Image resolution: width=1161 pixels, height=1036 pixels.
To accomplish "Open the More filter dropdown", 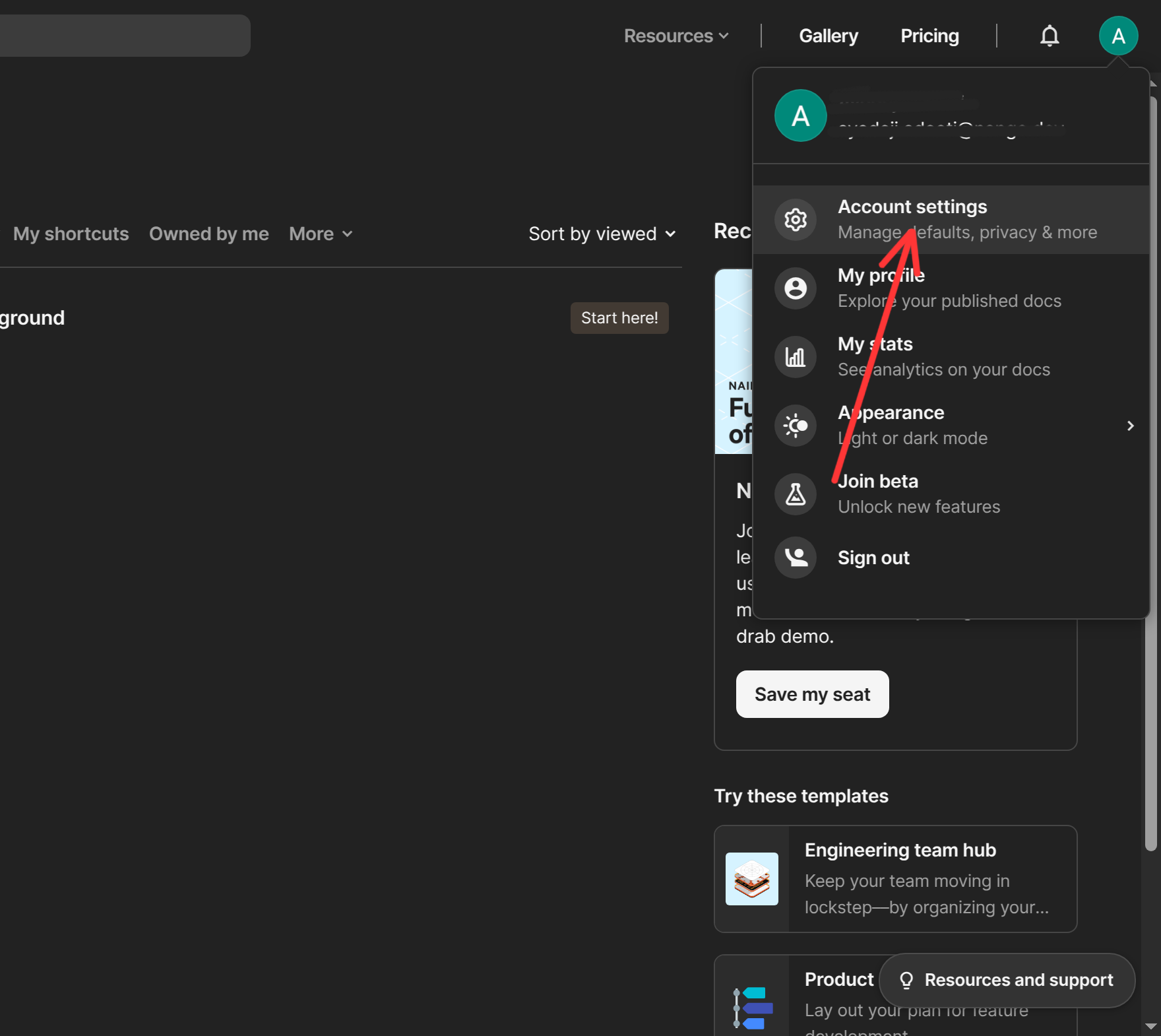I will (x=321, y=234).
